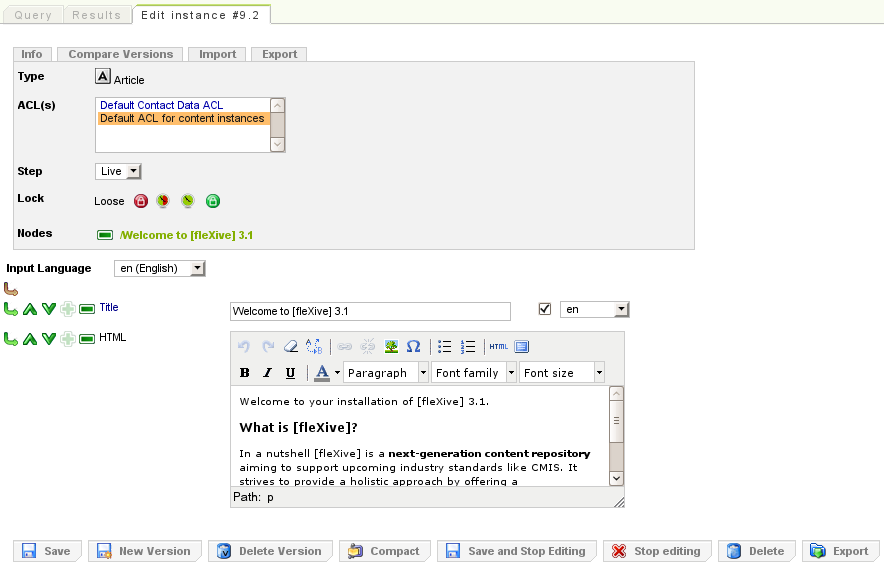Open the Paragraph format dropdown
Viewport: 884px width, 566px height.
coord(386,373)
